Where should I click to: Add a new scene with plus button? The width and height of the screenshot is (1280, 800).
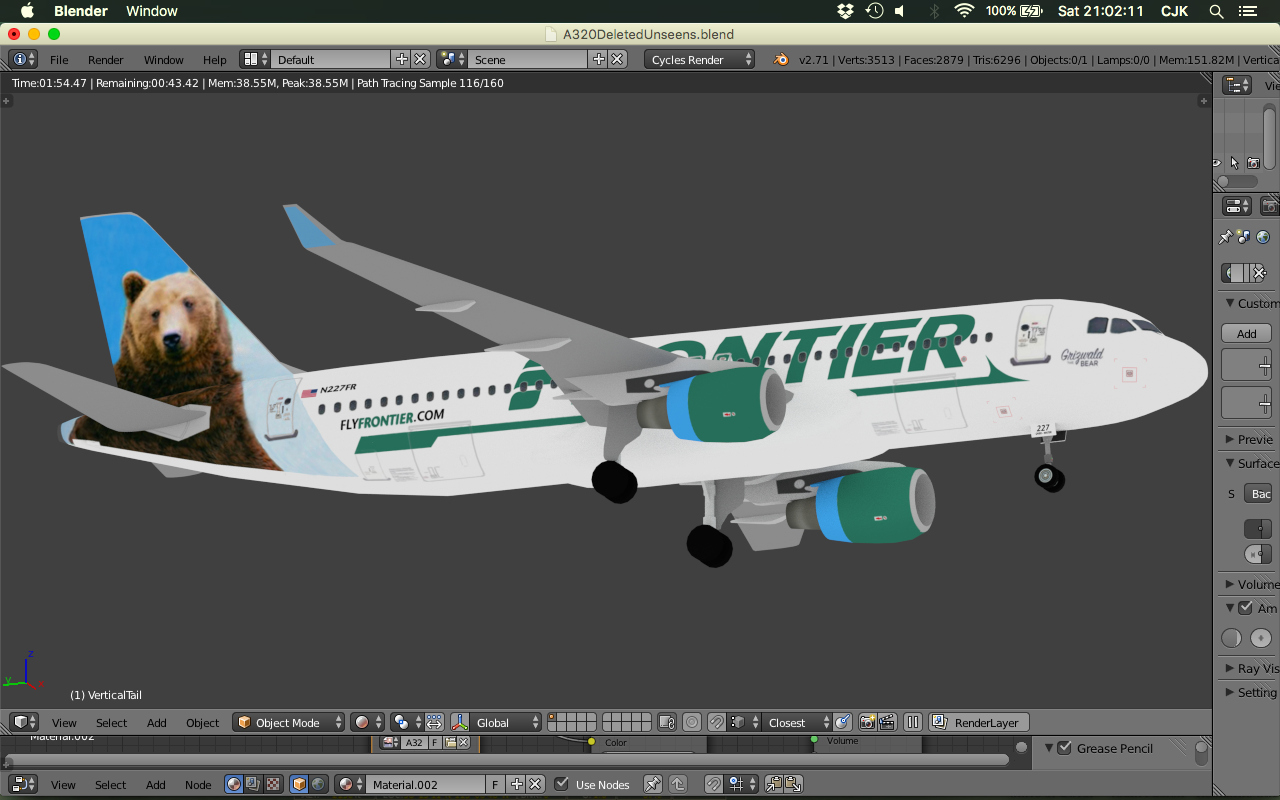[598, 60]
